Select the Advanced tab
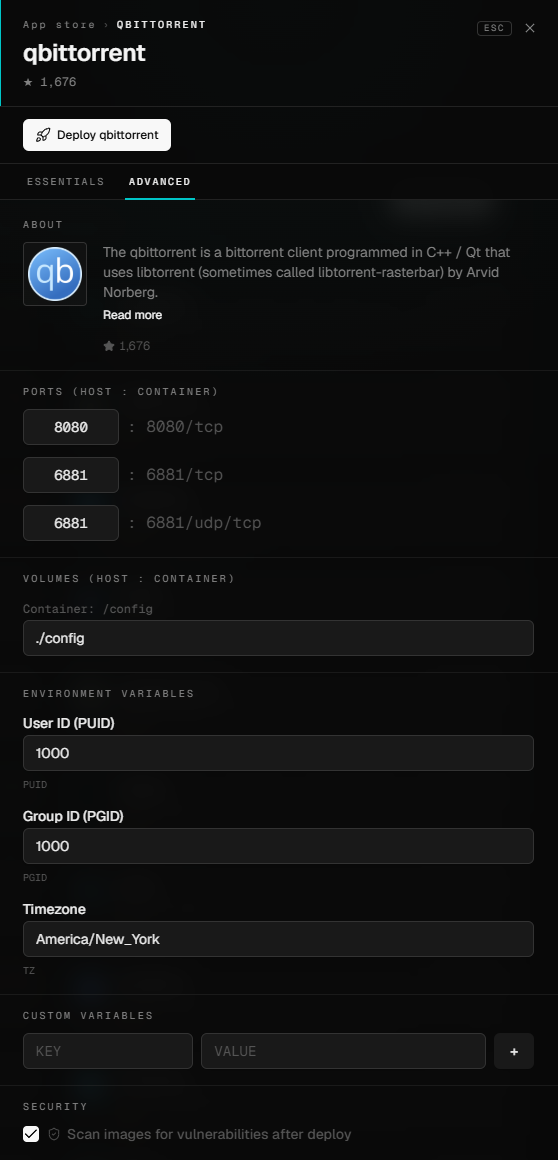The image size is (558, 1160). click(x=160, y=181)
